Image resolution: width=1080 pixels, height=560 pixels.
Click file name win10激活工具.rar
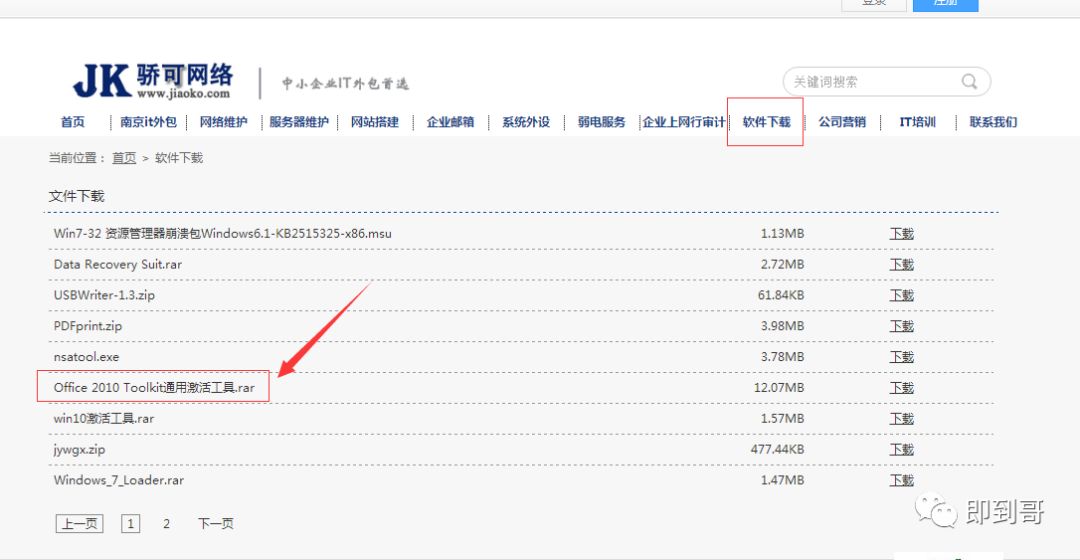click(x=104, y=419)
